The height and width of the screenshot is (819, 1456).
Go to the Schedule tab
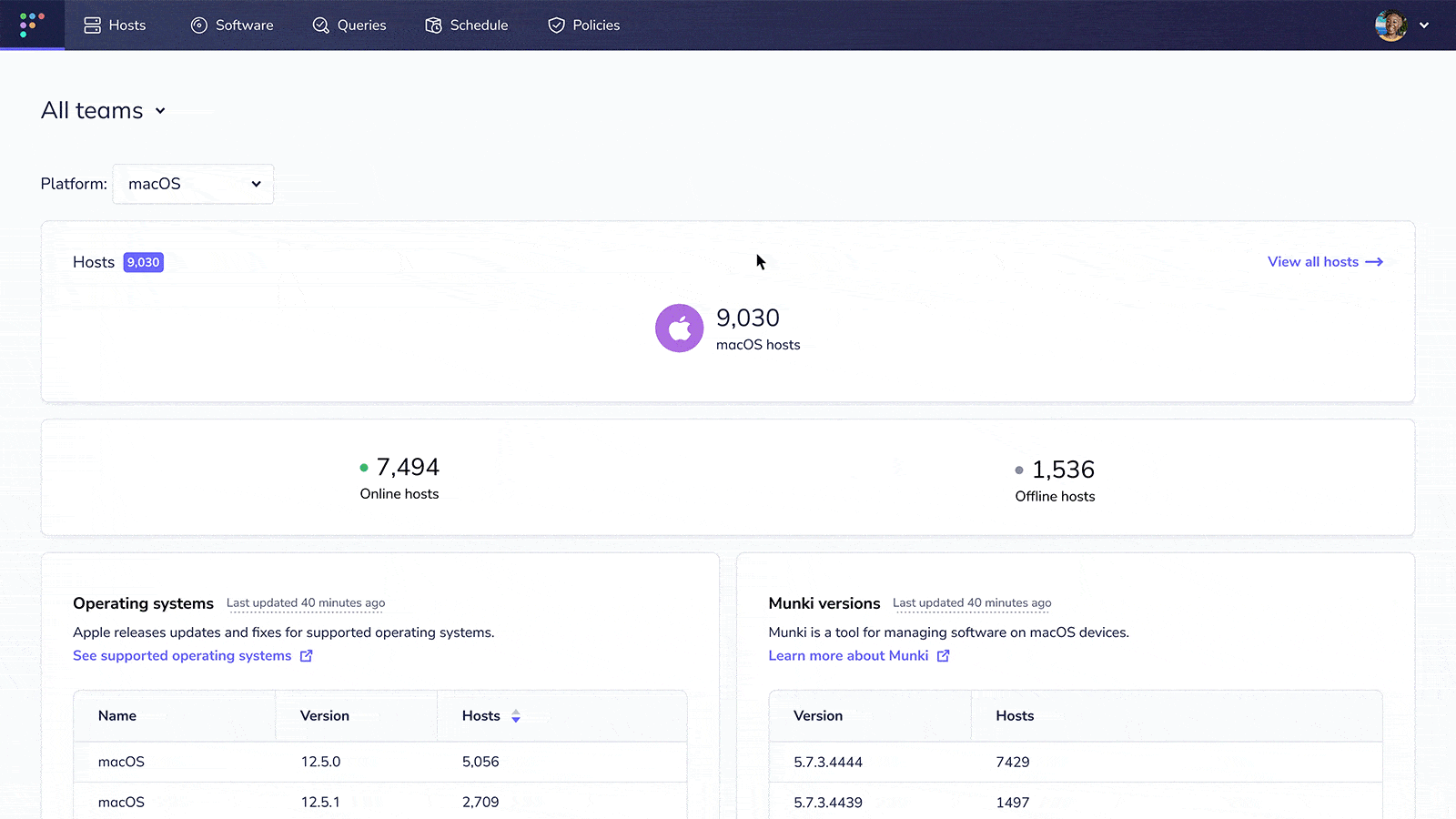(467, 25)
